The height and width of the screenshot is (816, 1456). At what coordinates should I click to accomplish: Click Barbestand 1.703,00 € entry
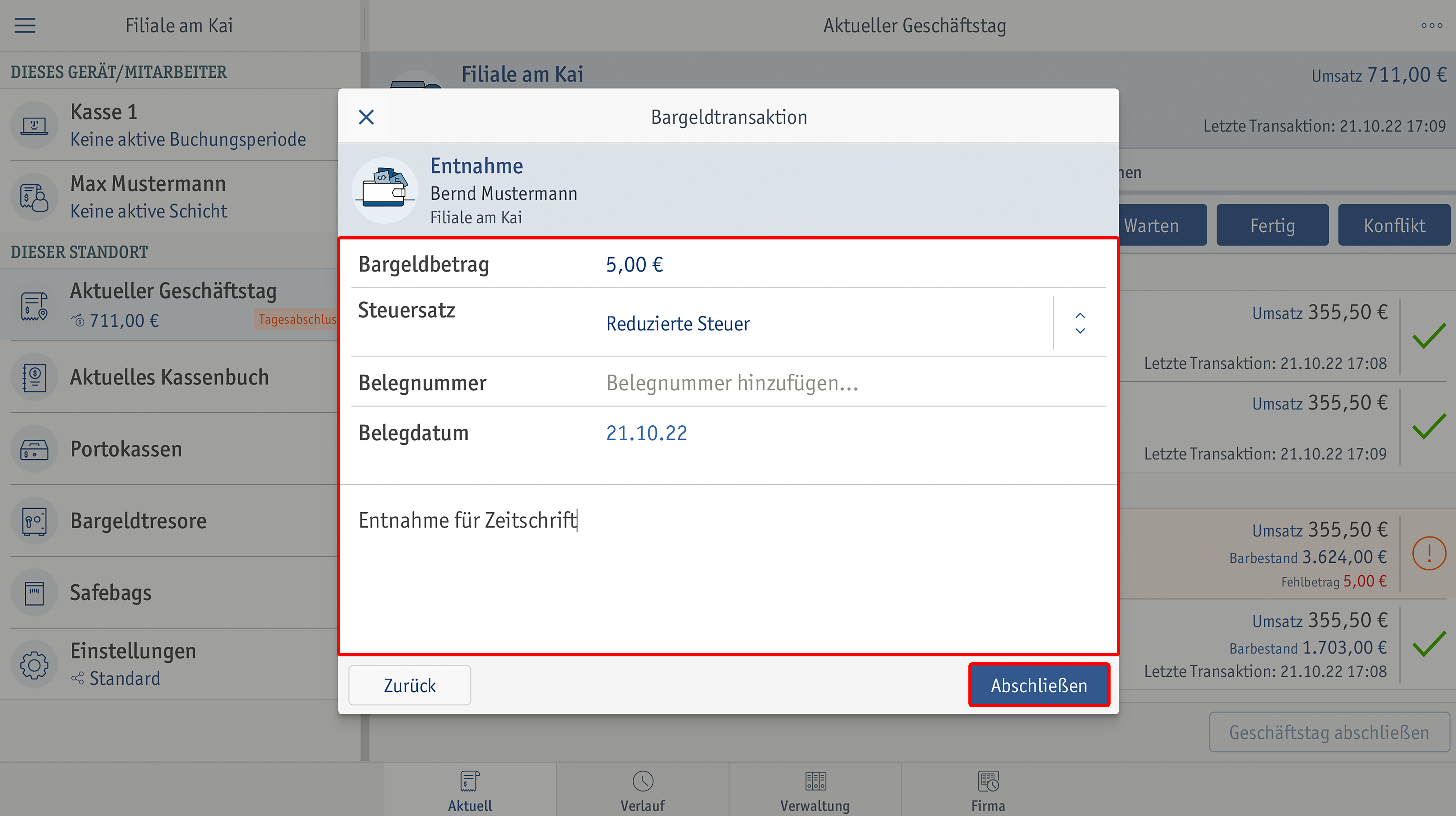coord(1308,648)
